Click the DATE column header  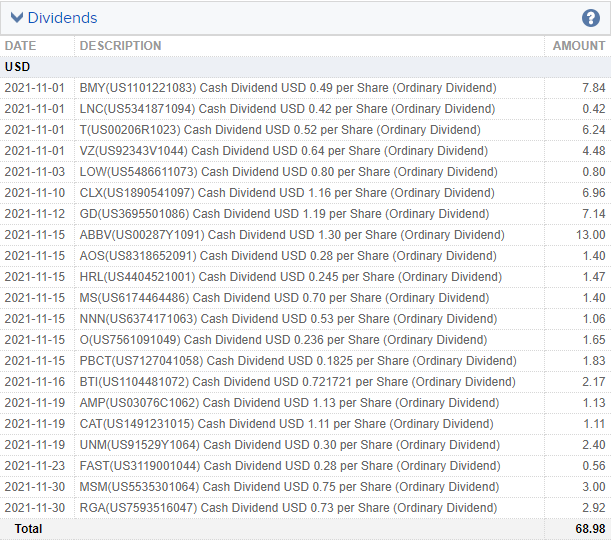tap(20, 46)
